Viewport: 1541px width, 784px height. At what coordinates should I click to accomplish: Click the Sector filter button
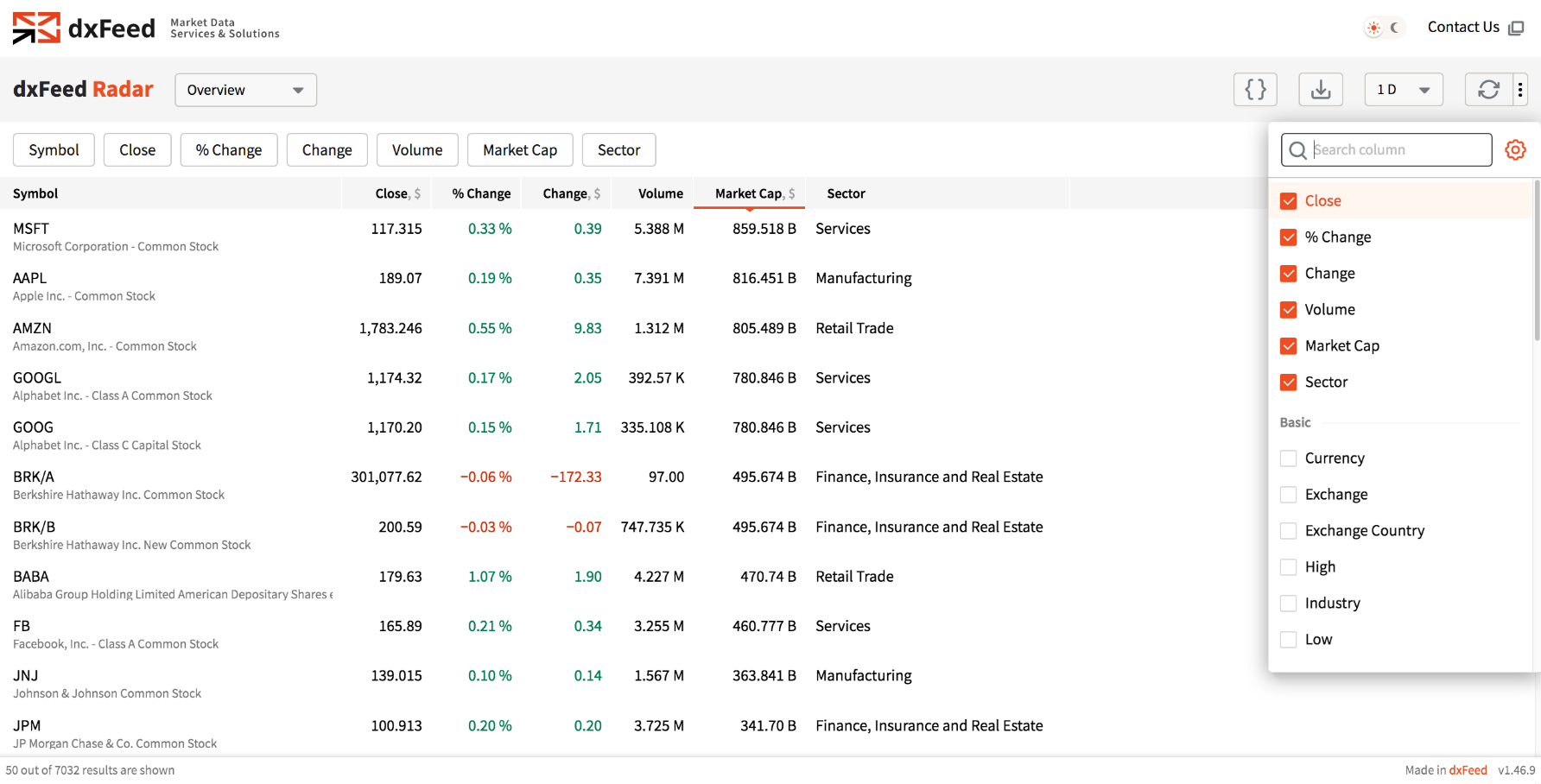(x=618, y=150)
